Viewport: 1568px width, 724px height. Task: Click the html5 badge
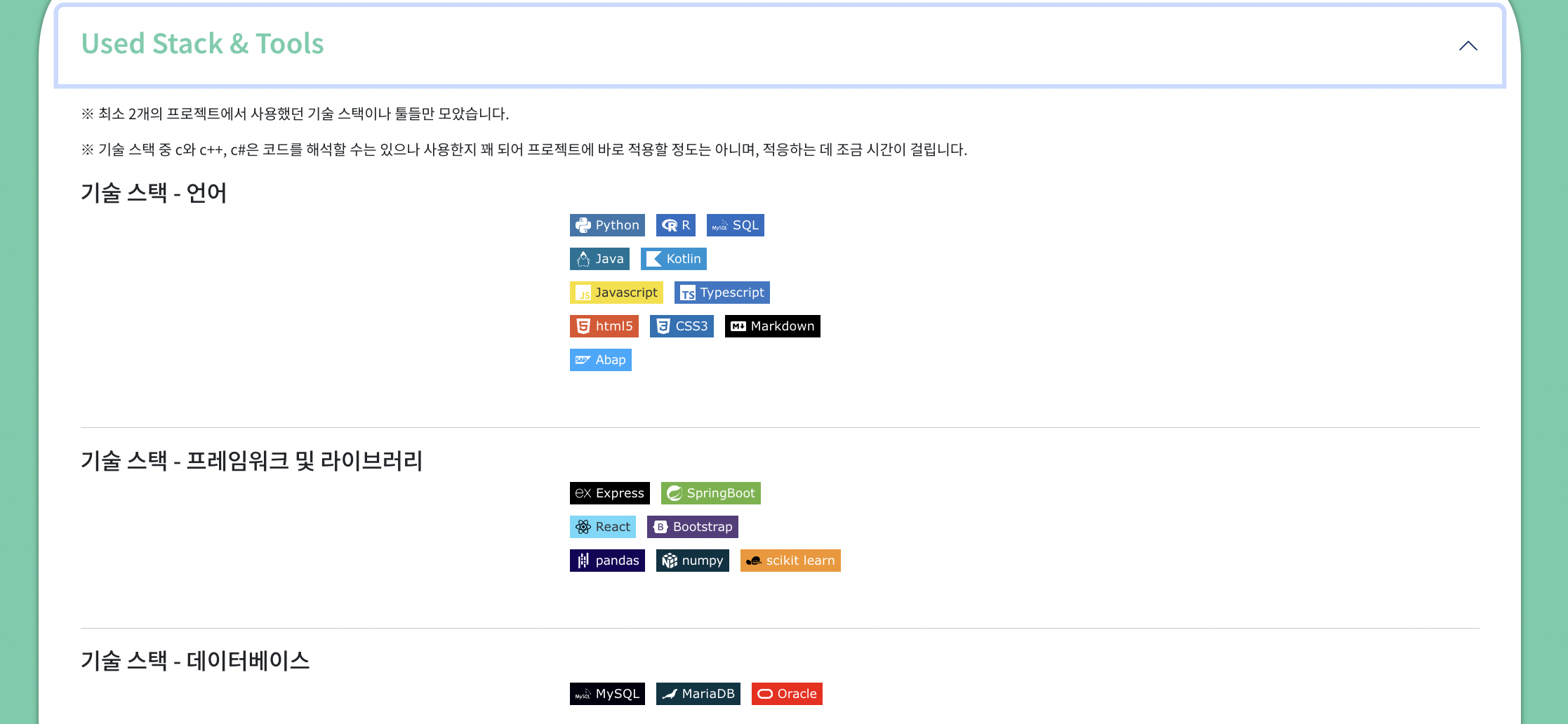click(x=604, y=326)
